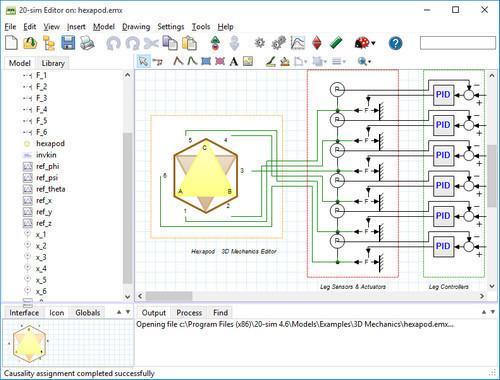Click the blue Help question mark icon

coord(395,43)
